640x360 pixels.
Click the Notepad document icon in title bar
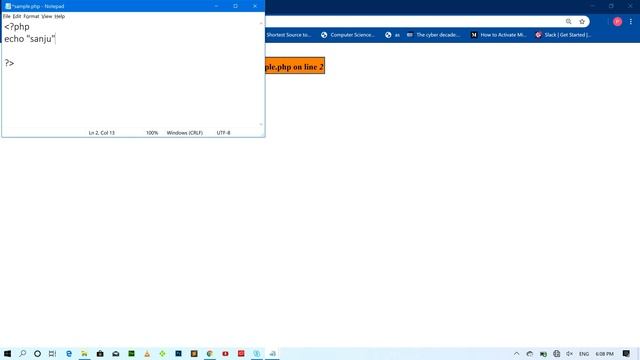tap(8, 6)
